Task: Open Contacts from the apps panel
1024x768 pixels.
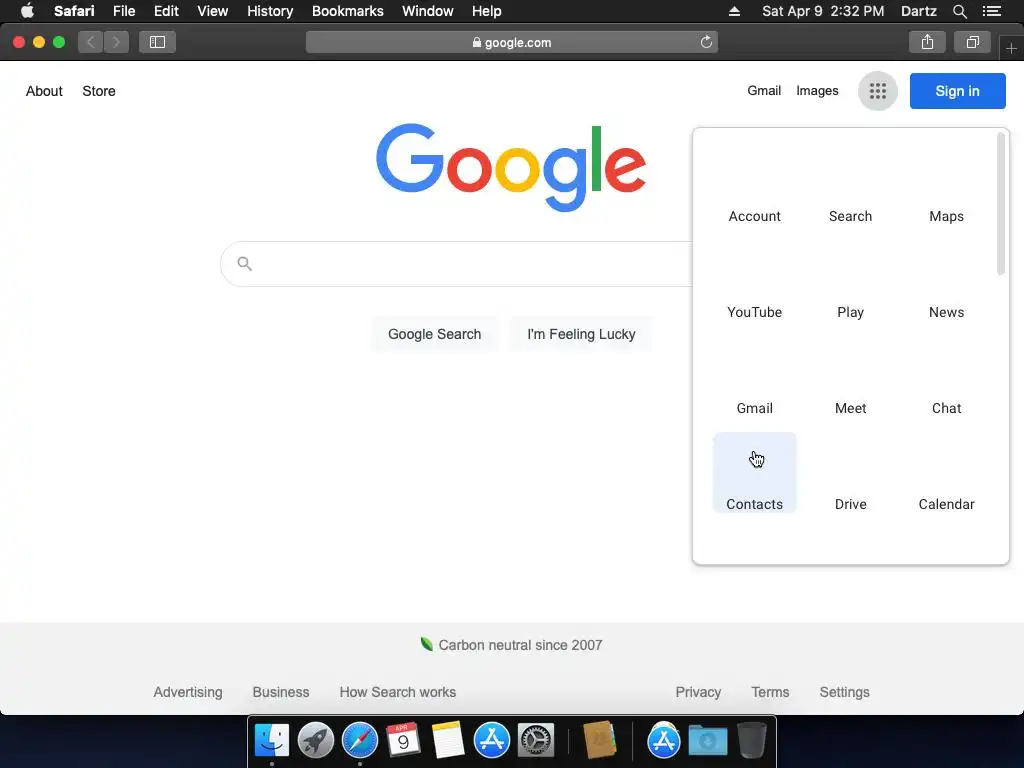Action: coord(754,473)
